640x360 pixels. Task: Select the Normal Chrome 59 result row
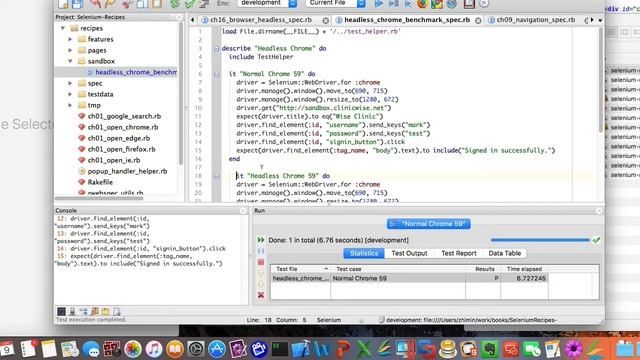[409, 278]
